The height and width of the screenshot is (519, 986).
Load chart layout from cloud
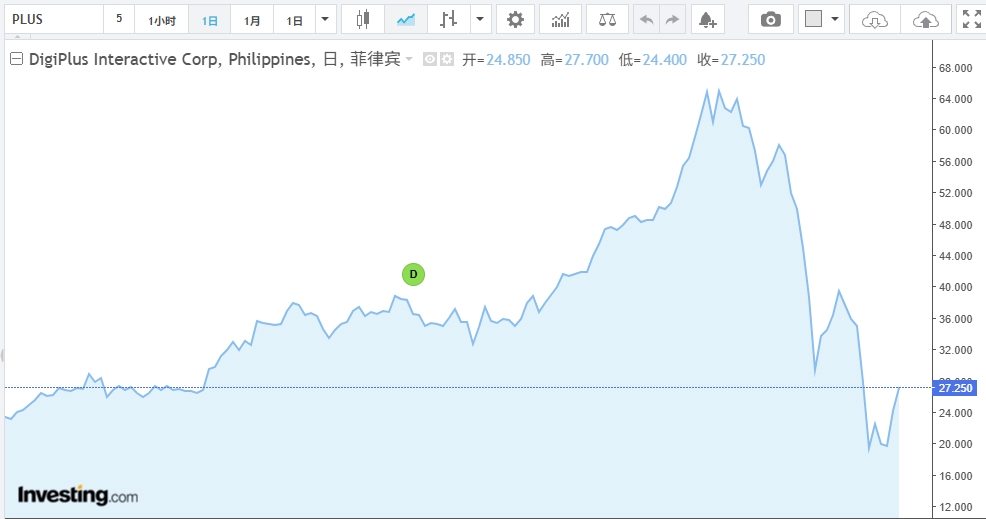click(875, 20)
